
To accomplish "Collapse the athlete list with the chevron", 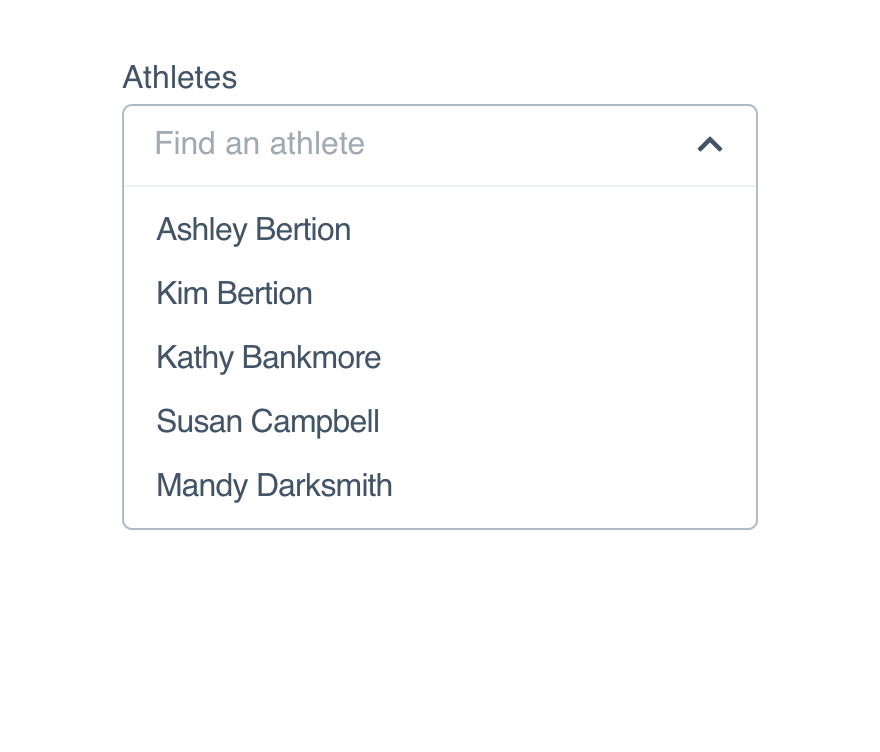I will 709,145.
